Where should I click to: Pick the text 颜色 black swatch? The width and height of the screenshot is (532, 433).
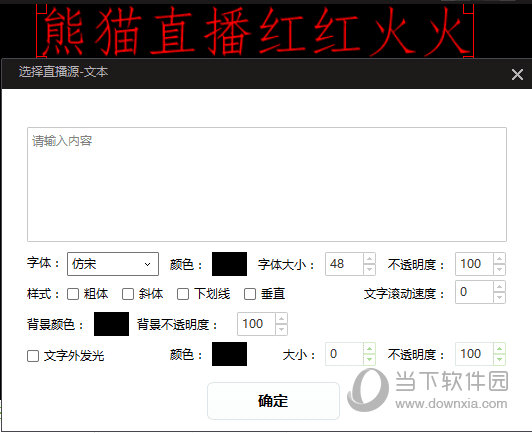click(x=229, y=264)
